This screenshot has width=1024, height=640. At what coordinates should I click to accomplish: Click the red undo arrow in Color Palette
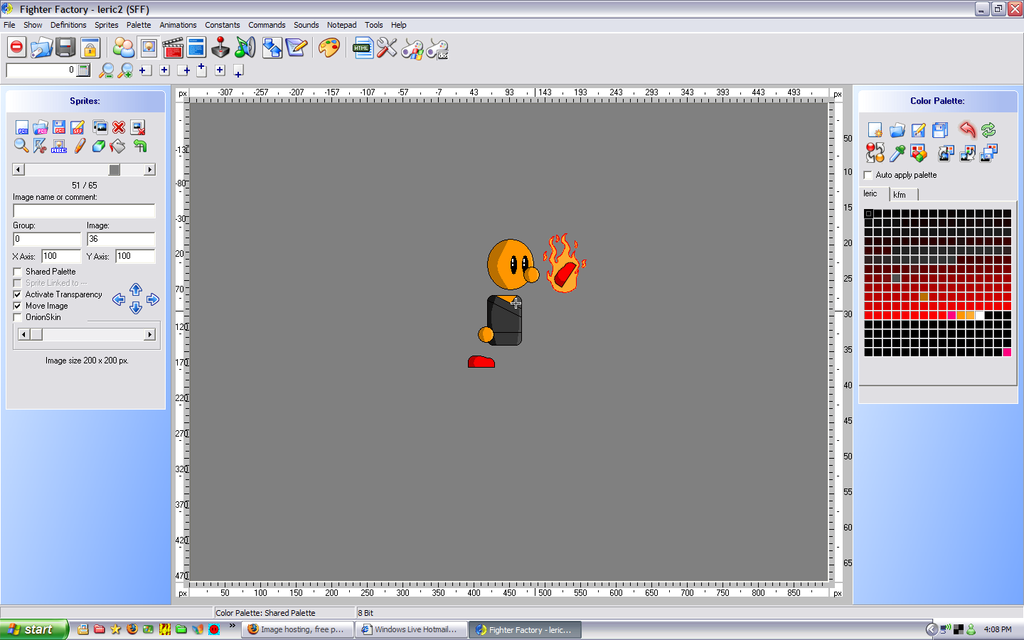(966, 130)
